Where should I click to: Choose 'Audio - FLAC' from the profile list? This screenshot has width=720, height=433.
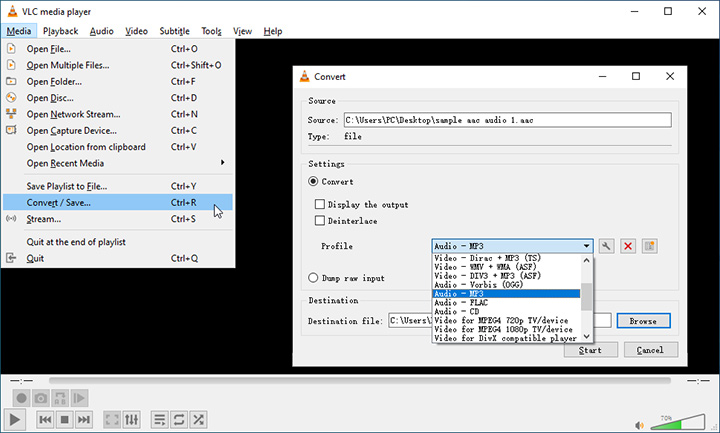coord(462,302)
